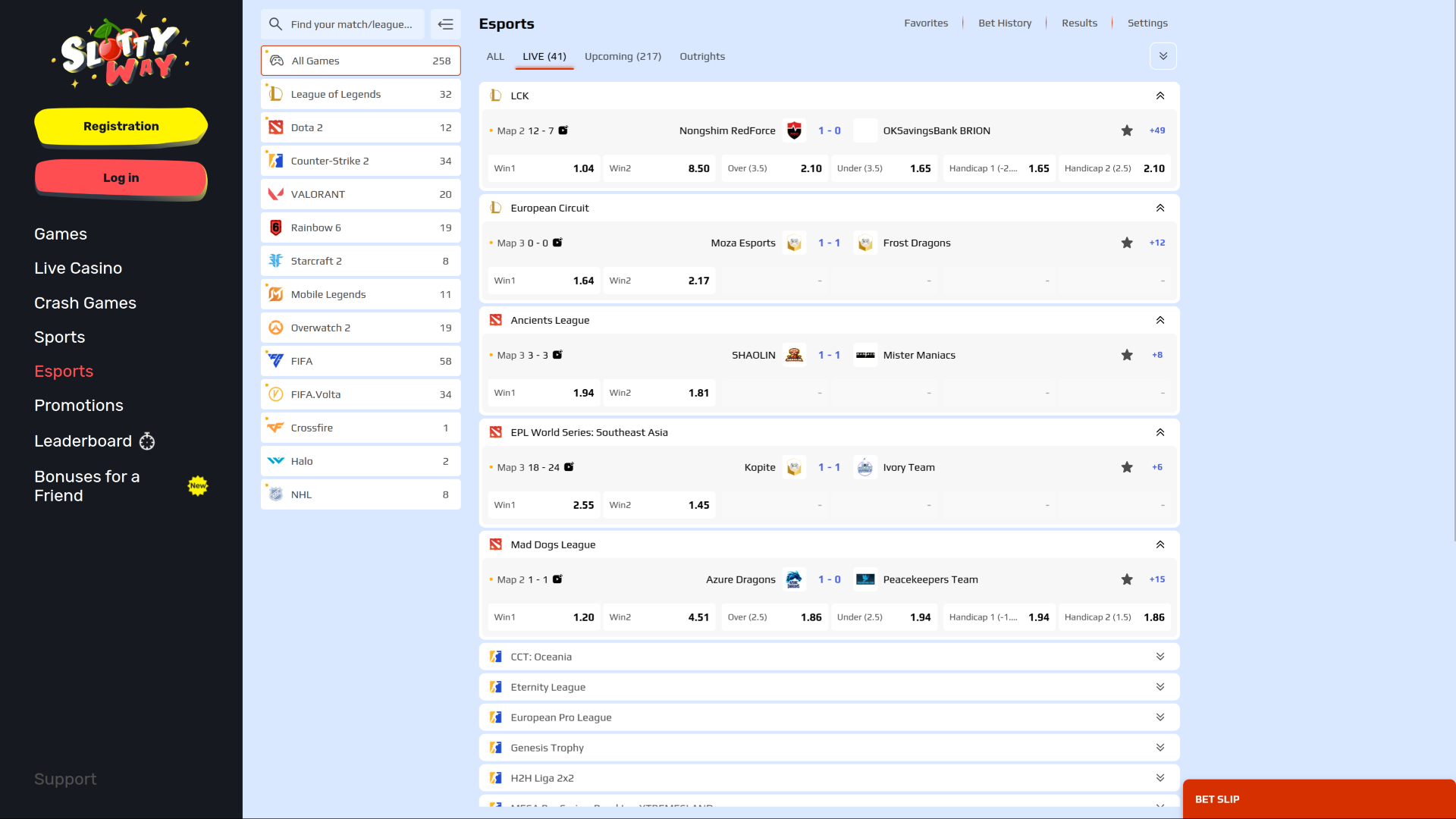
Task: Open the Outrights tab
Action: [x=702, y=56]
